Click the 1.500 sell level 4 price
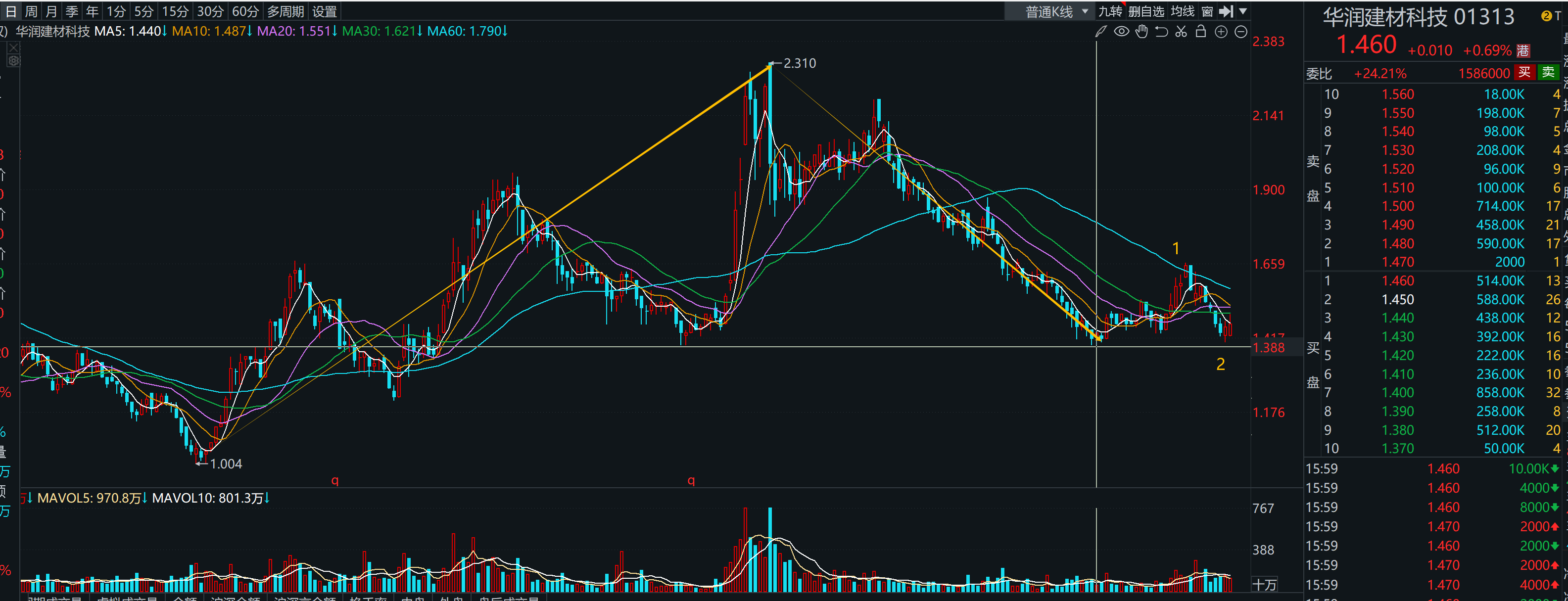This screenshot has height=601, width=1568. (x=1398, y=206)
